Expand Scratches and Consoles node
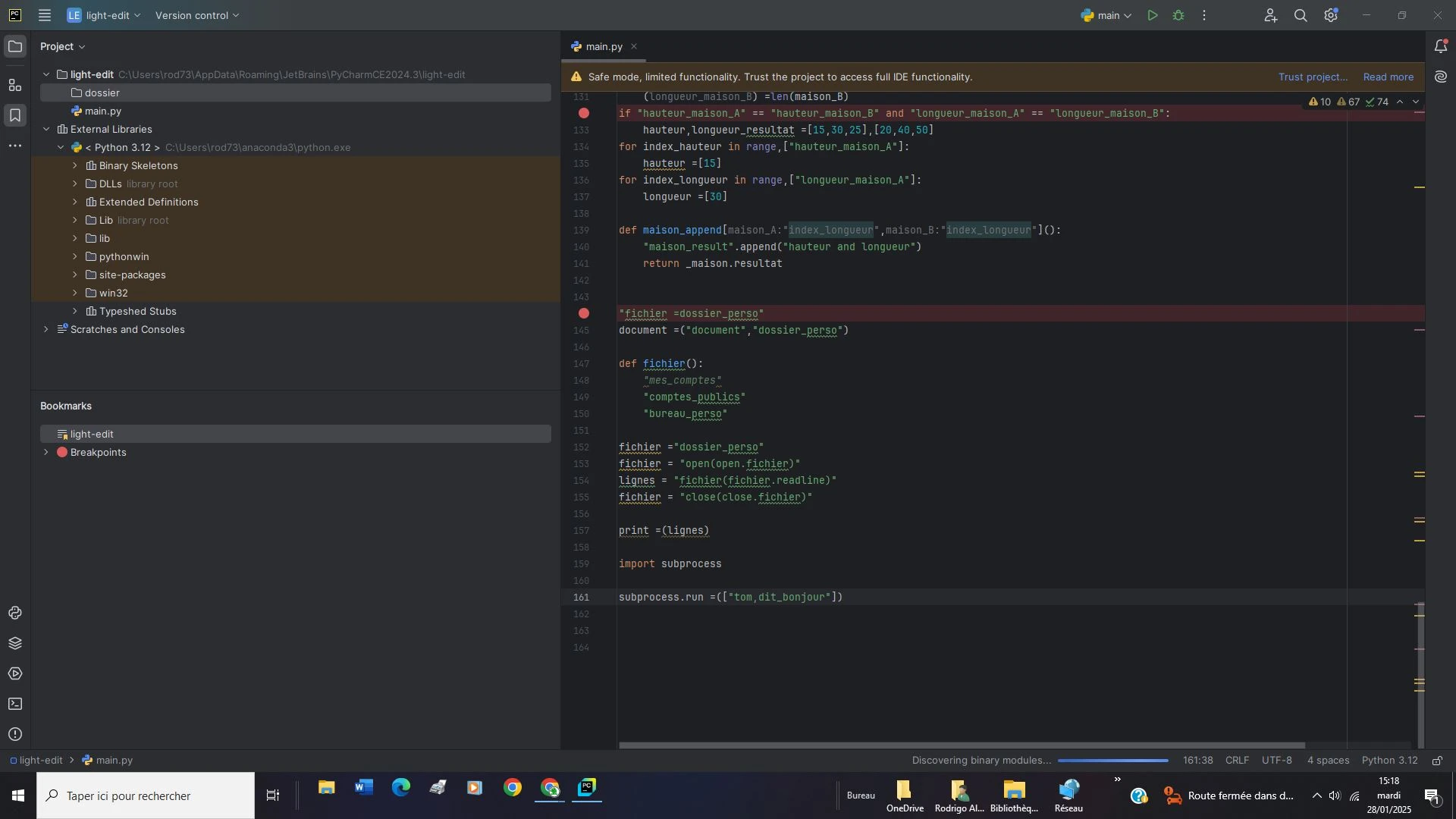Screen dimensions: 1456x819 [46, 329]
